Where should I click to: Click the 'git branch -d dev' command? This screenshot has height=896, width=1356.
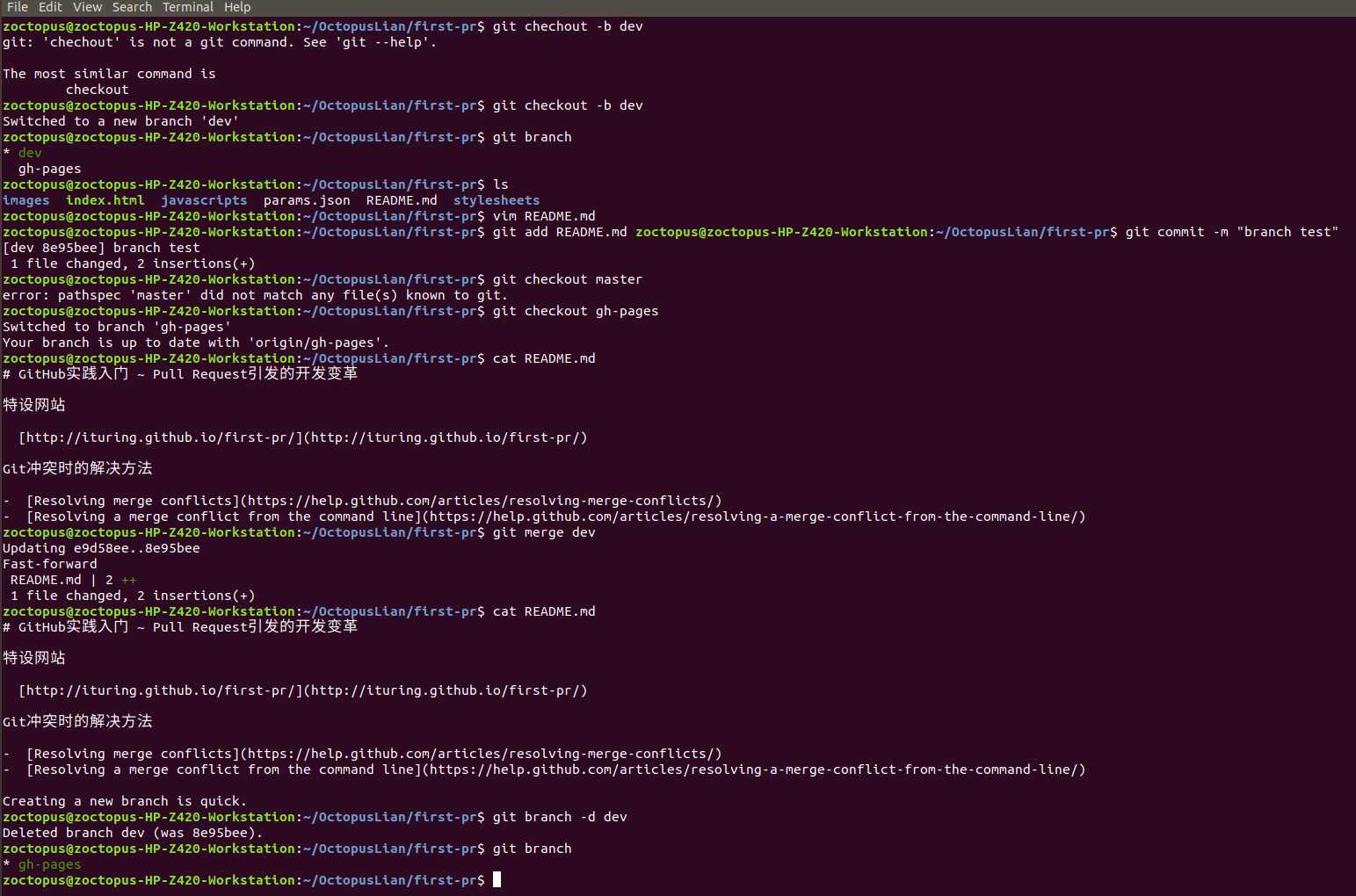560,817
